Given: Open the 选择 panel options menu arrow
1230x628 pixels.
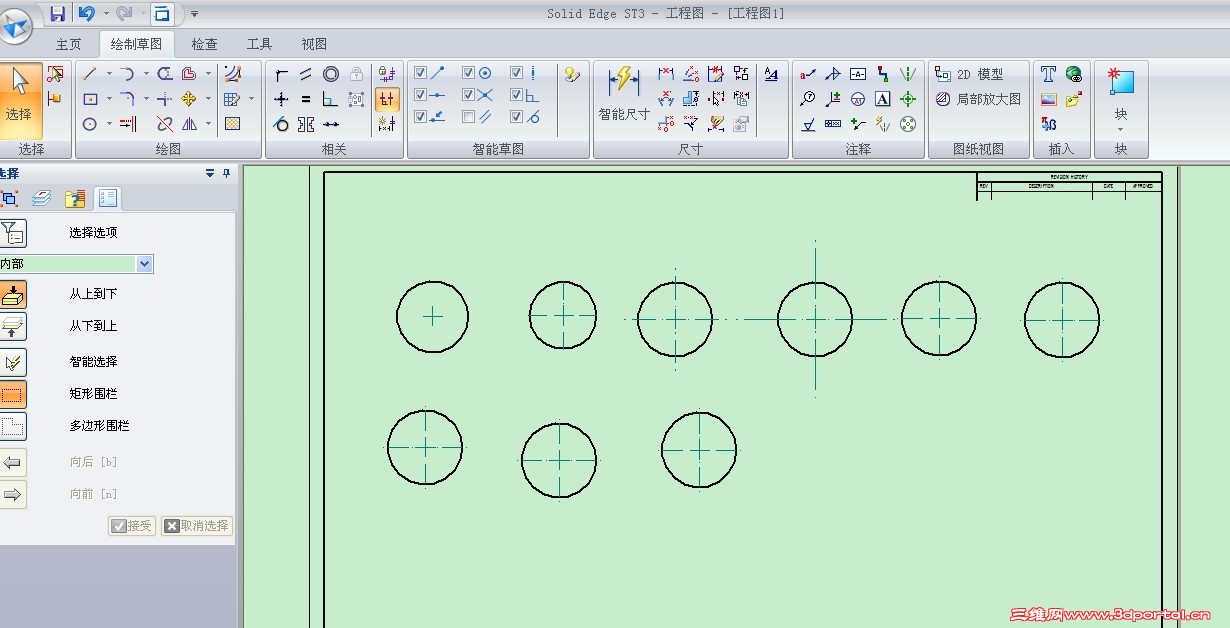Looking at the screenshot, I should pyautogui.click(x=210, y=173).
